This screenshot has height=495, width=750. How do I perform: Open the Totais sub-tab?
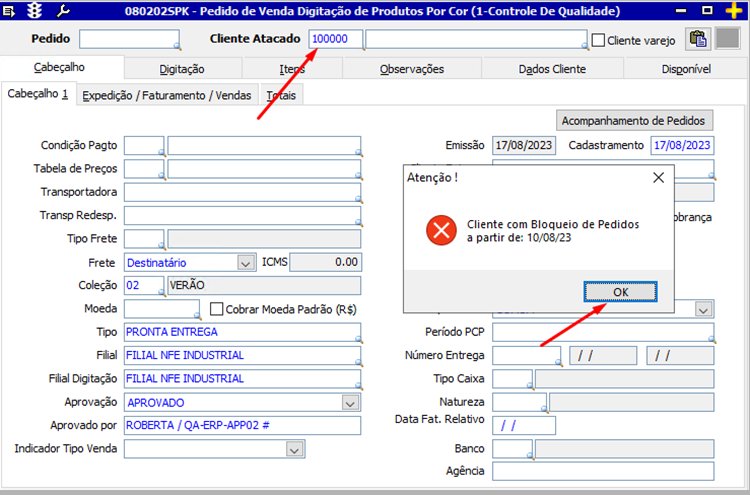pos(281,95)
